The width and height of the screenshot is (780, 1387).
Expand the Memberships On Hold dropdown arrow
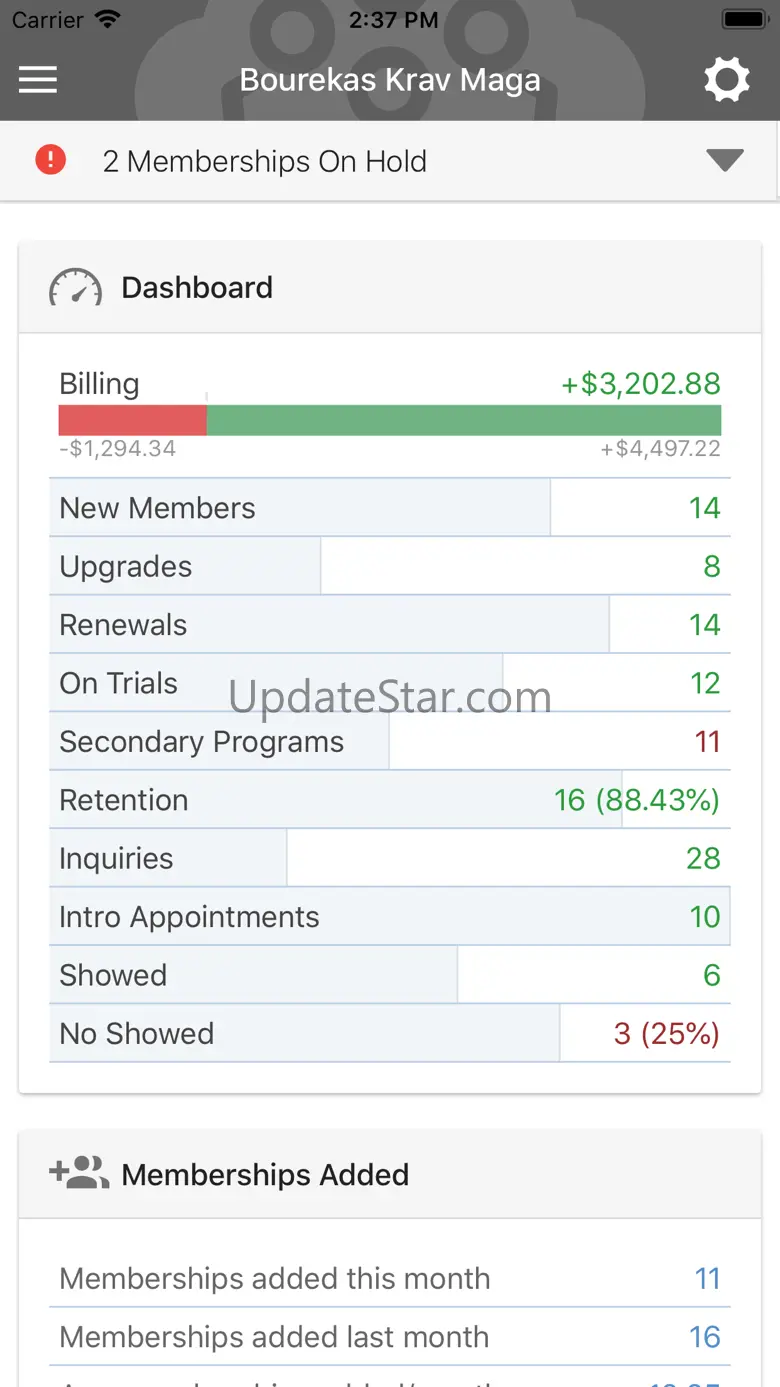[x=724, y=160]
